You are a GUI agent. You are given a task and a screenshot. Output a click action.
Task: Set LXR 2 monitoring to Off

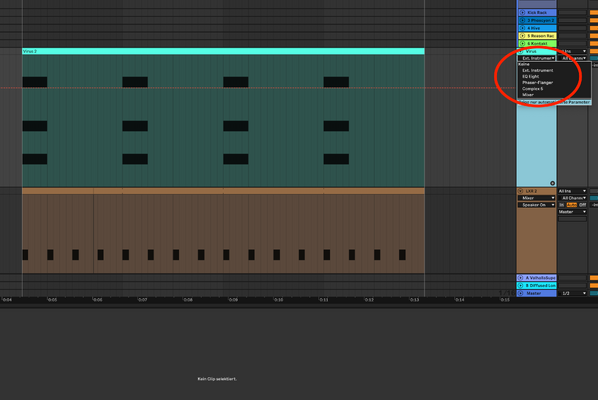coord(582,205)
